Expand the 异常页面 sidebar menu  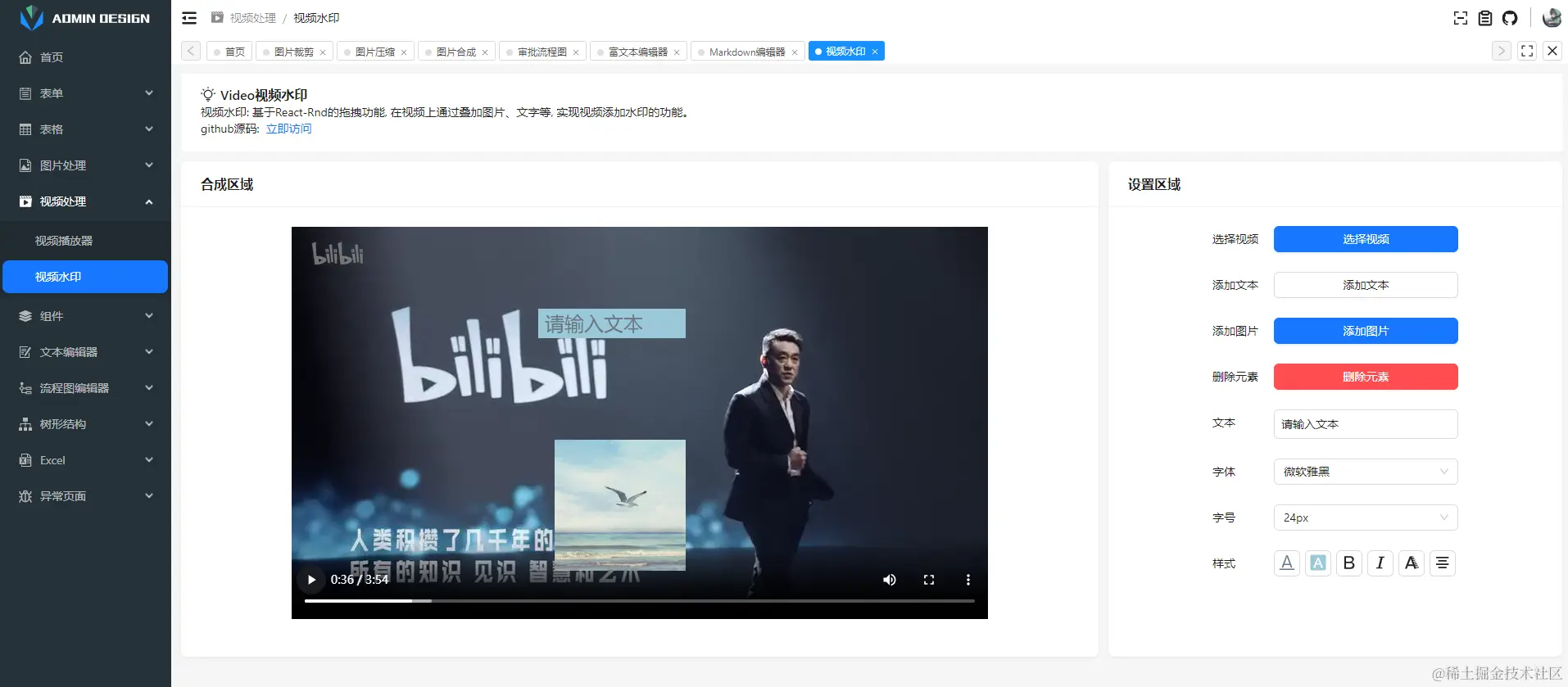85,496
